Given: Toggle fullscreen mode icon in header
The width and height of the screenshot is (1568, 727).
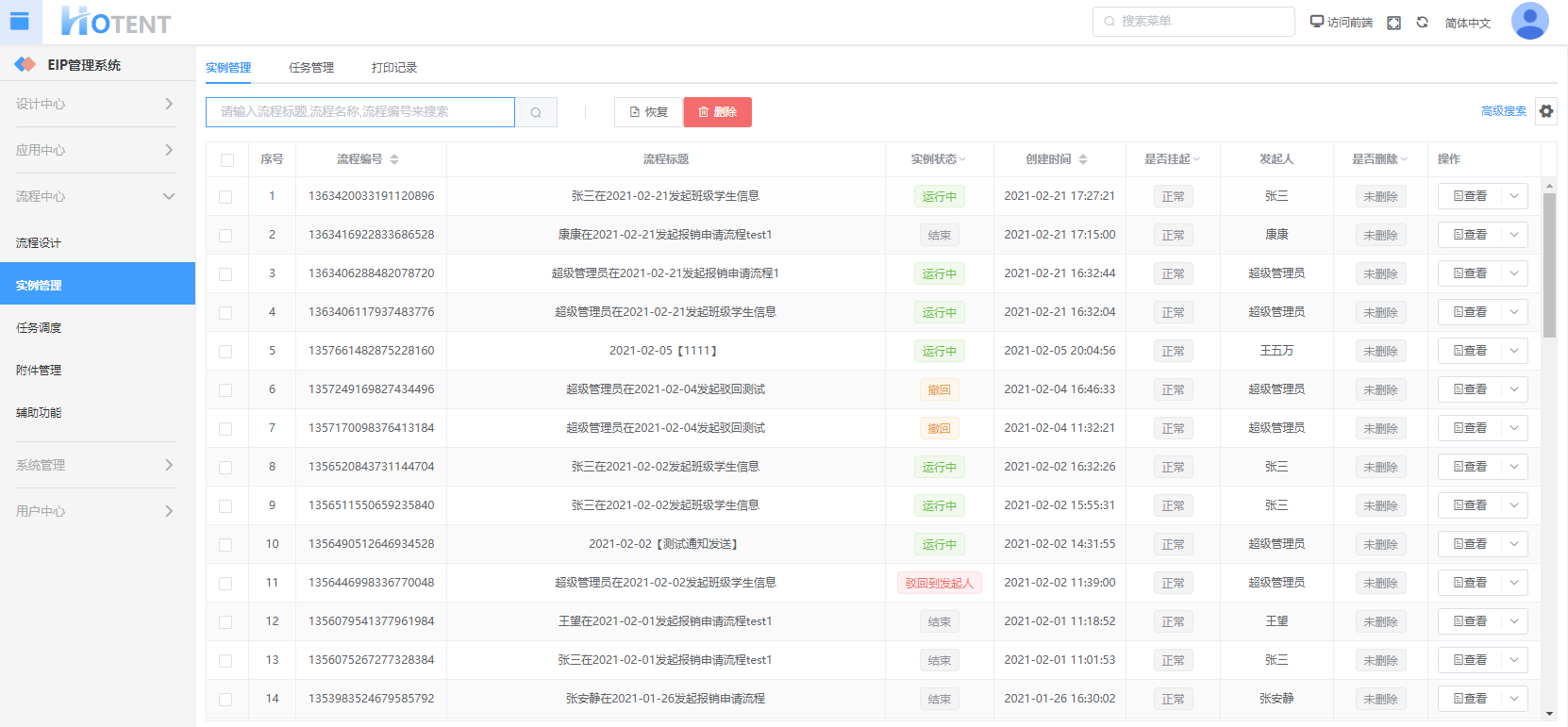Looking at the screenshot, I should [1393, 23].
